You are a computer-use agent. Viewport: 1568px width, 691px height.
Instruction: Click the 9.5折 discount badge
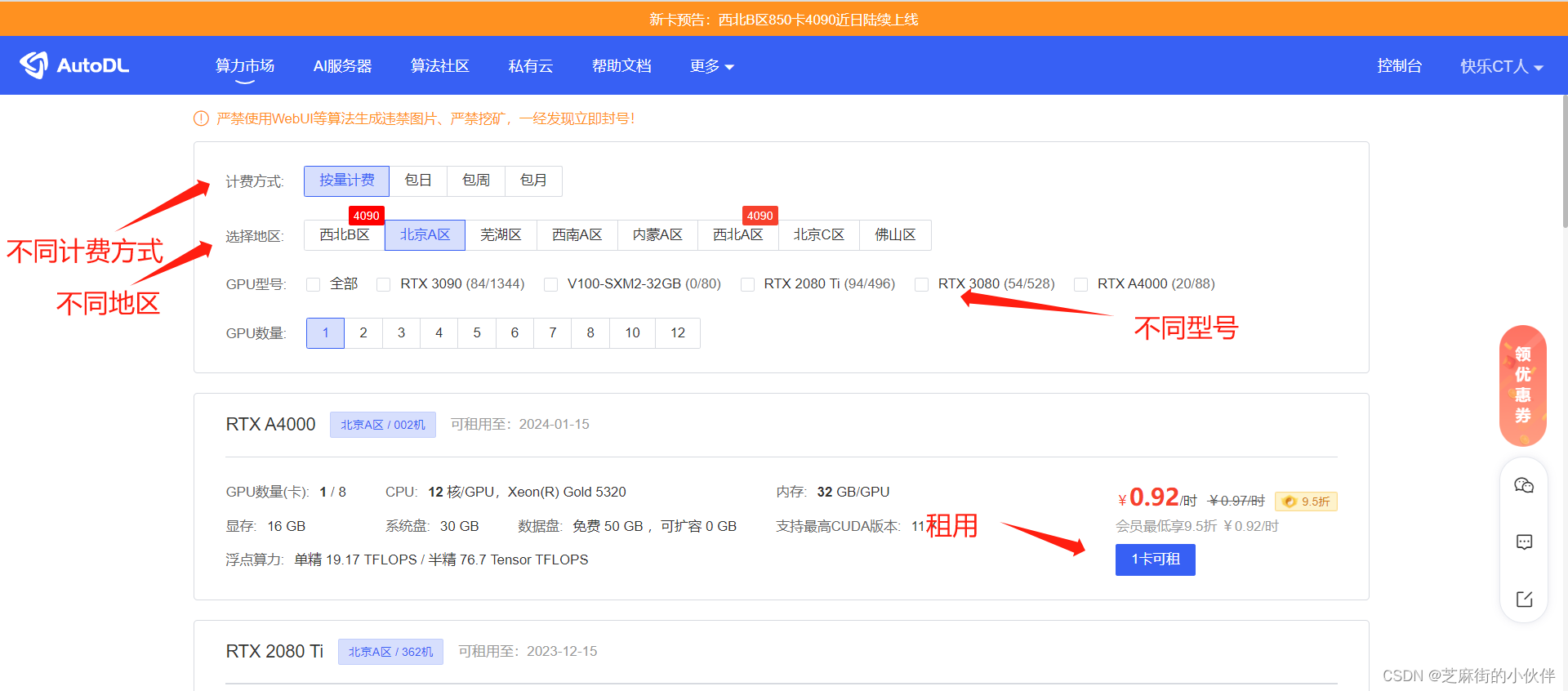pos(1306,502)
